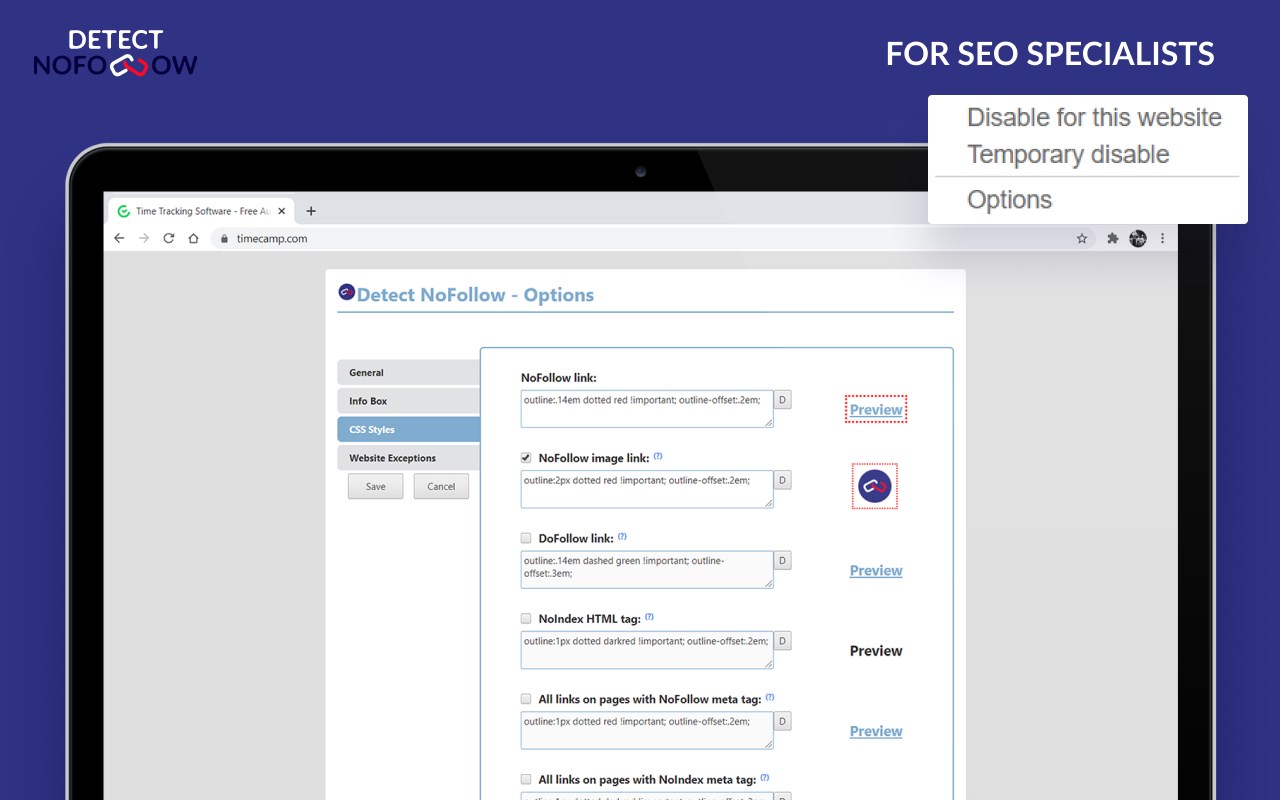Open the Website Exceptions tab
Viewport: 1280px width, 800px height.
point(409,458)
